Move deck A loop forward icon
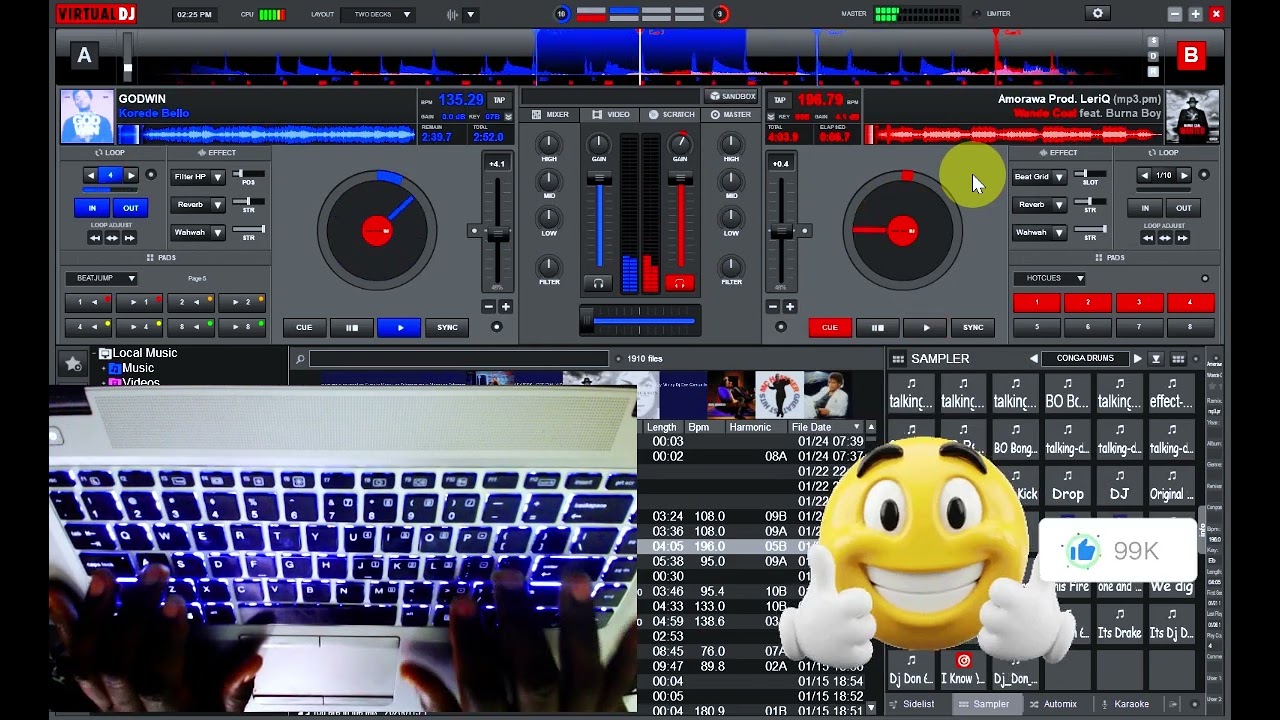Screen dimensions: 1280x720 [x=129, y=238]
